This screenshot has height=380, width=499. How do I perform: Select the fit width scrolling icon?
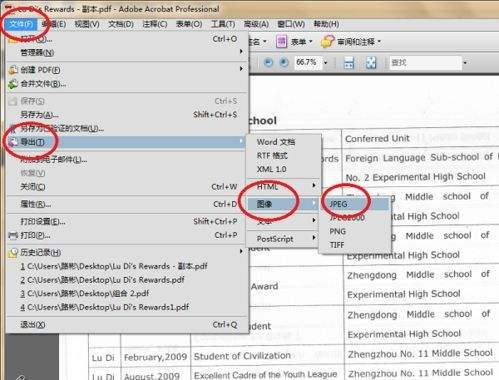[x=349, y=62]
